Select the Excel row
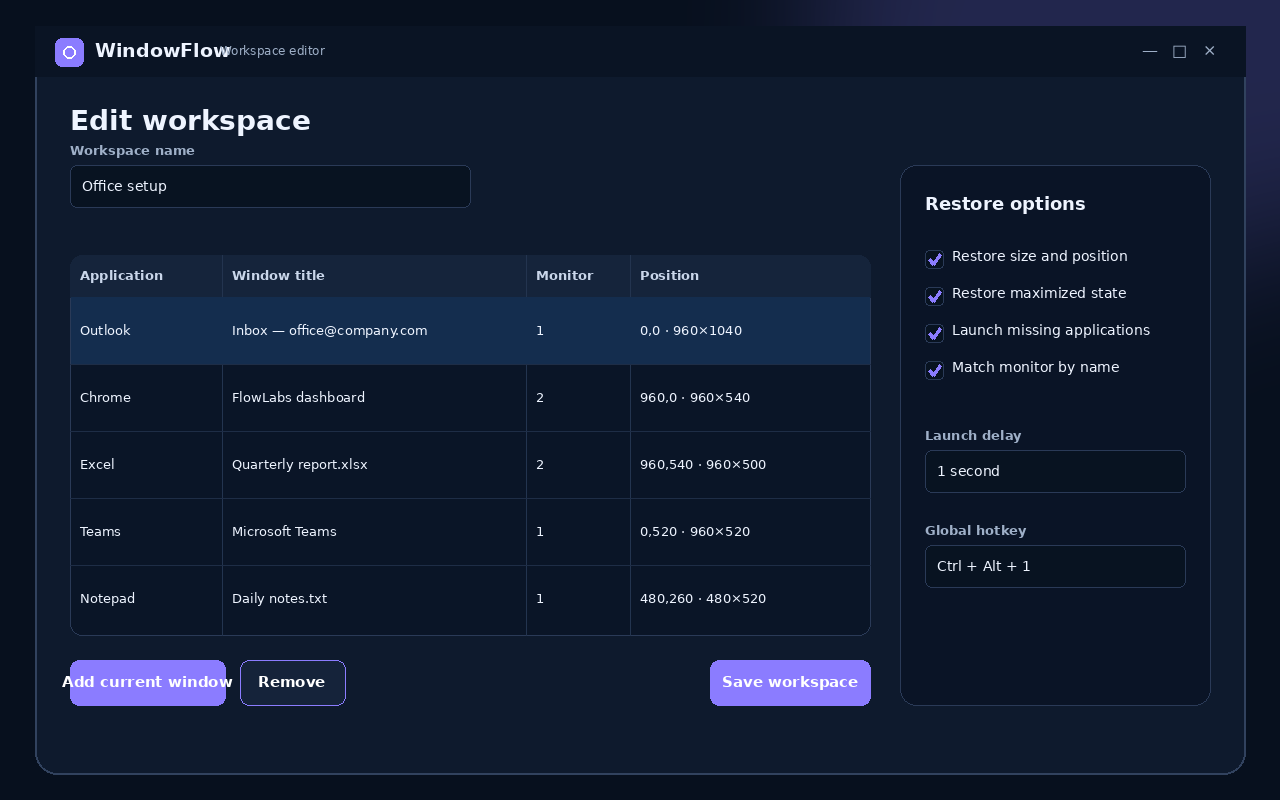This screenshot has height=800, width=1280. (470, 465)
